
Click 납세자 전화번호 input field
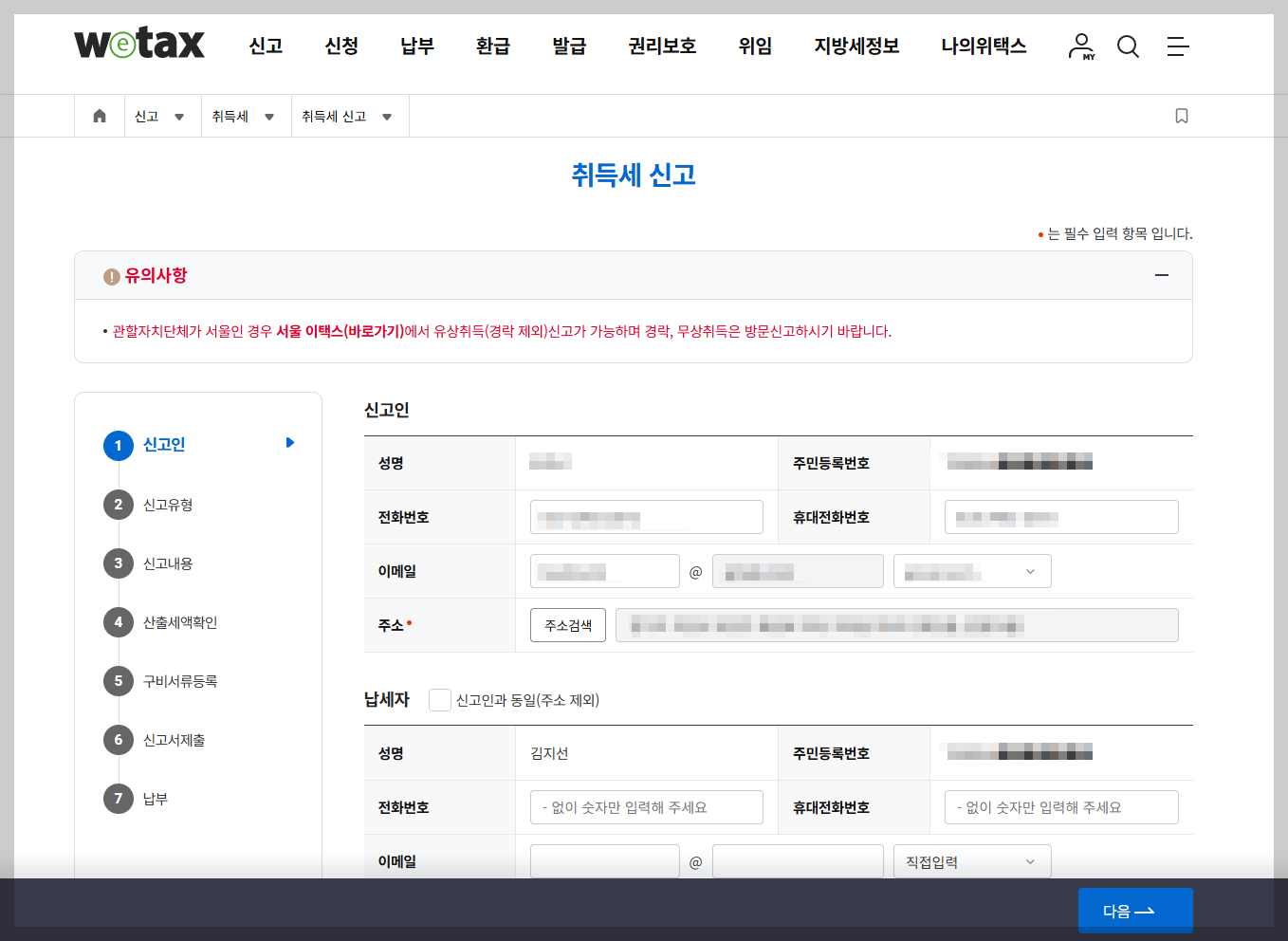(x=647, y=807)
